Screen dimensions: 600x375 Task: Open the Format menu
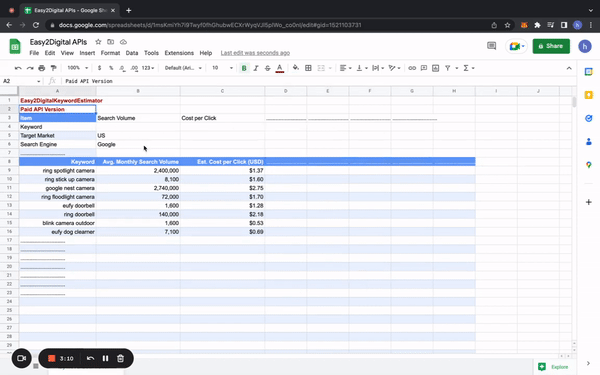[110, 53]
